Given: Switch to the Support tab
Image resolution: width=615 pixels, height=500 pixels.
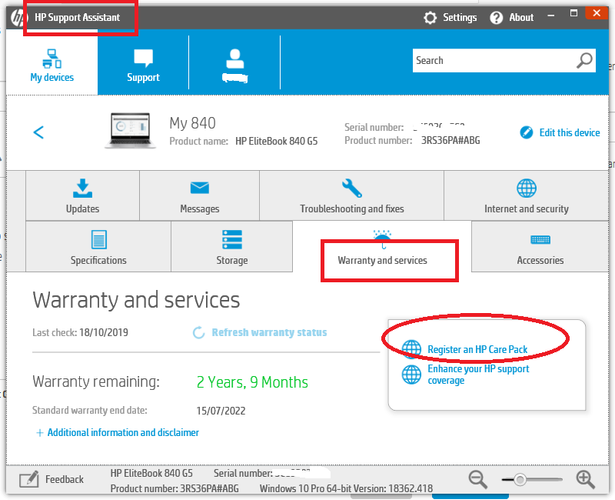Looking at the screenshot, I should [143, 62].
